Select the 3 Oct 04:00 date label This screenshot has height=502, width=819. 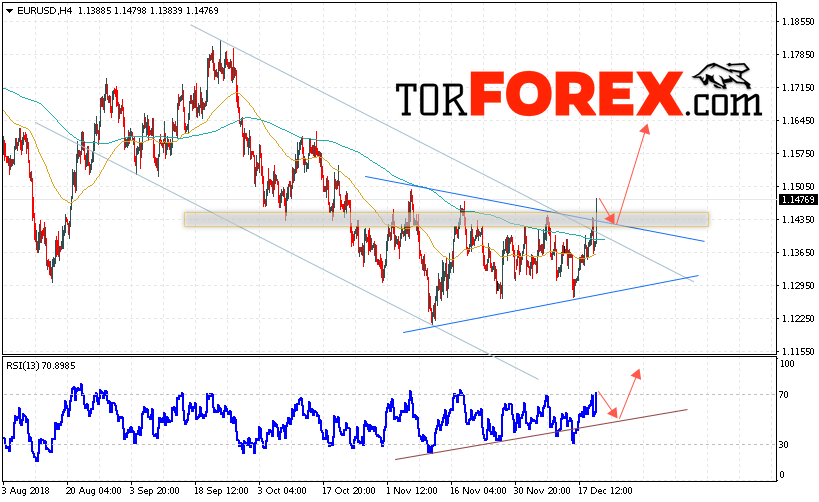282,491
